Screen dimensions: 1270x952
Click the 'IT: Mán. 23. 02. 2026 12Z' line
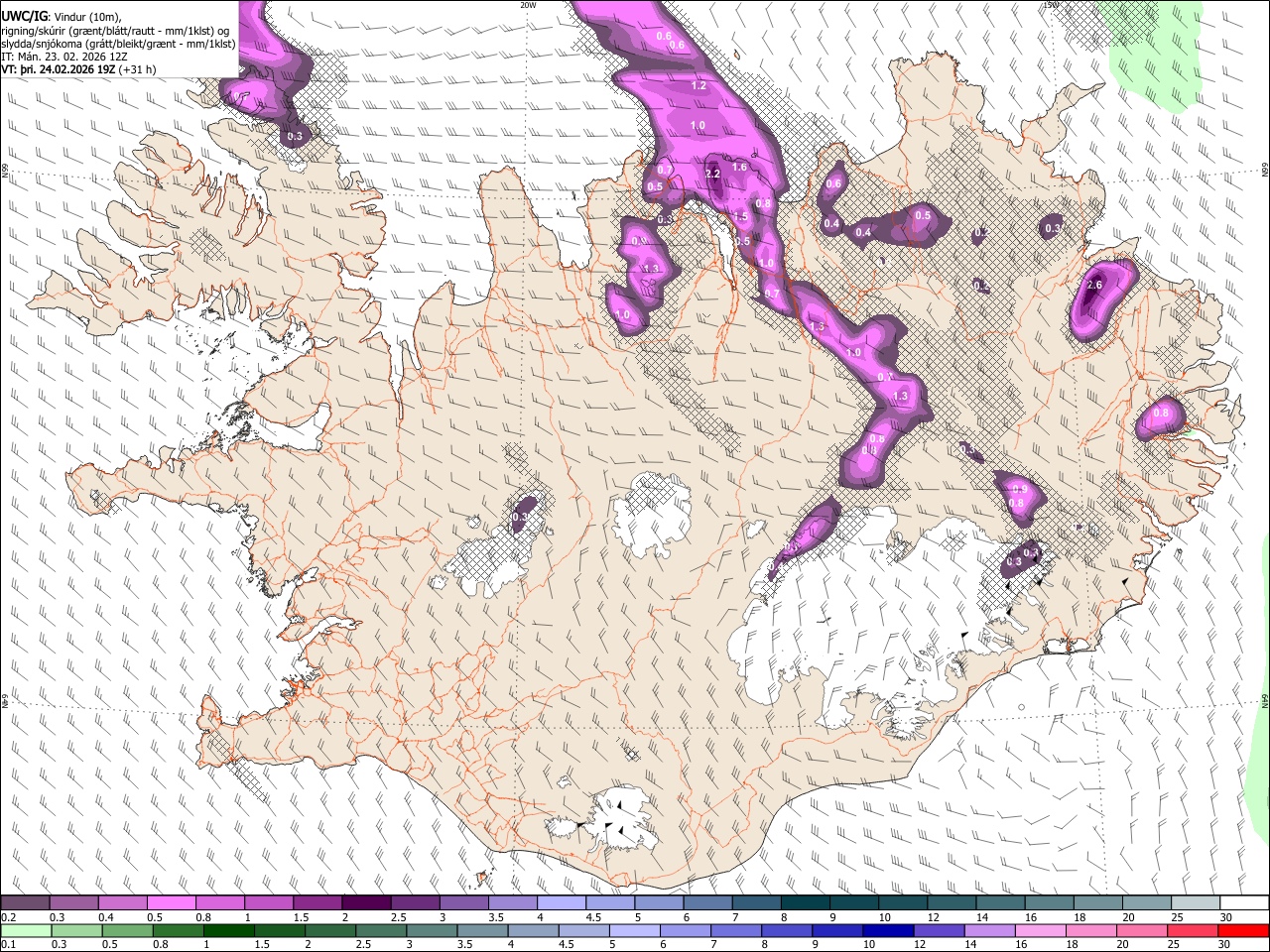click(x=64, y=57)
